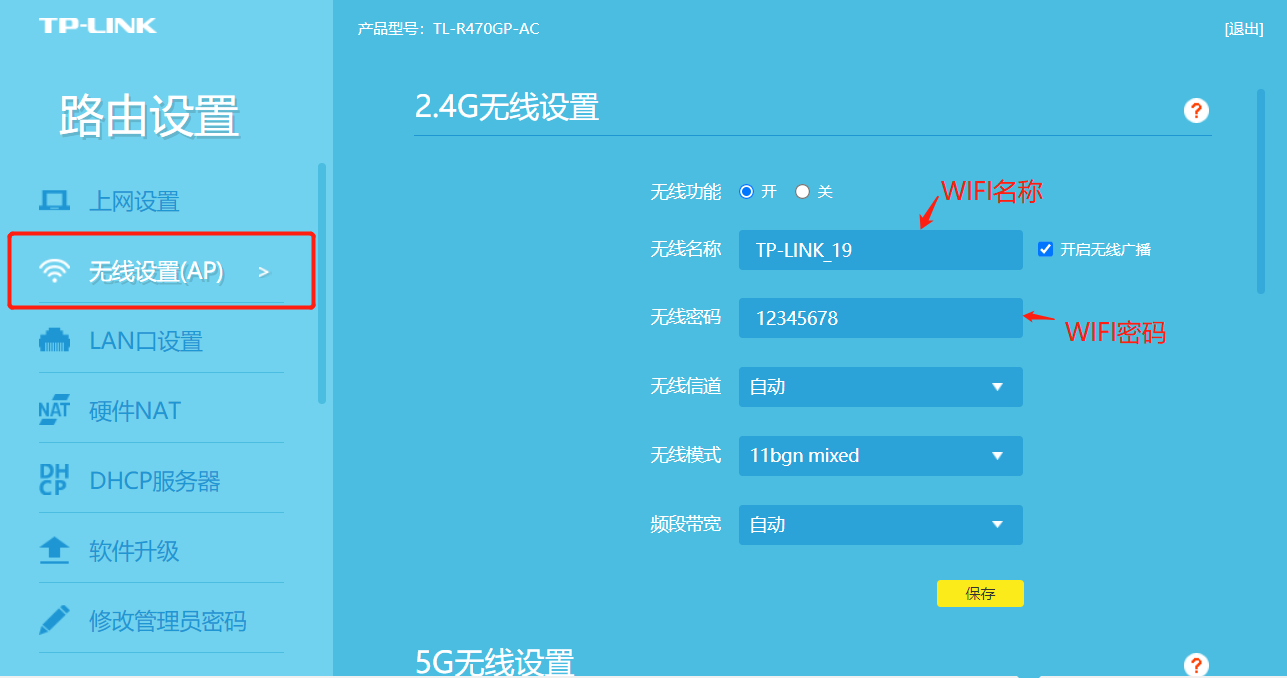Click the Wi-Fi icon beside 无线设置(AP)
This screenshot has width=1287, height=678.
tap(54, 271)
